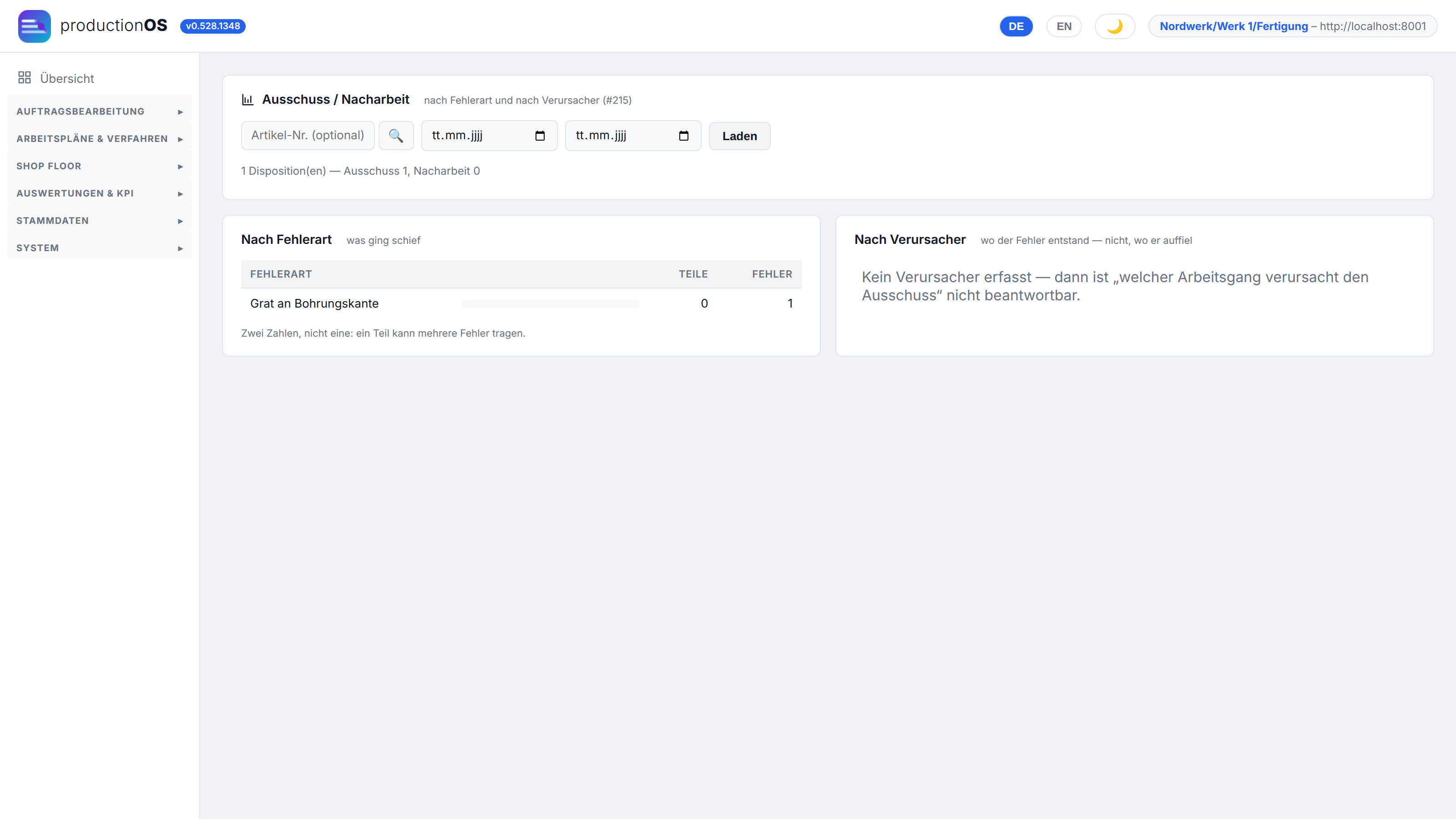
Task: Click the FEHLER column header
Action: [x=772, y=274]
